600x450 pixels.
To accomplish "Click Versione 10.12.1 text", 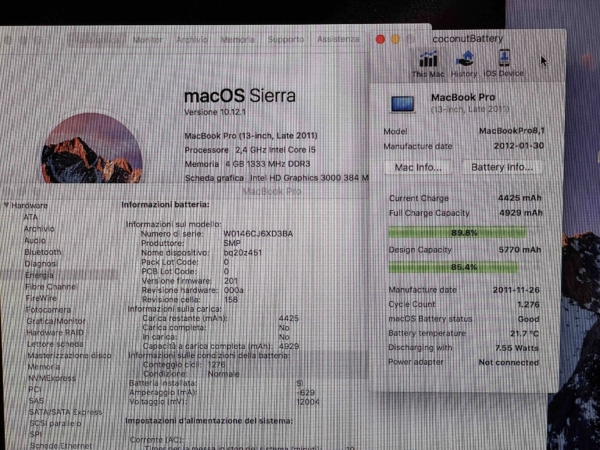I will (215, 112).
